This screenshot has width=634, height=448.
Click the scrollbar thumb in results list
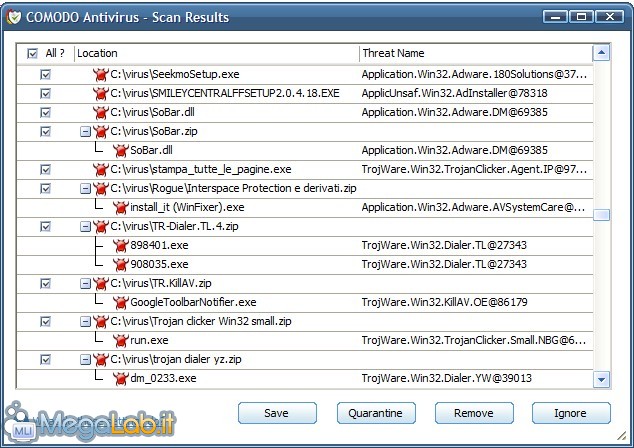tap(602, 215)
